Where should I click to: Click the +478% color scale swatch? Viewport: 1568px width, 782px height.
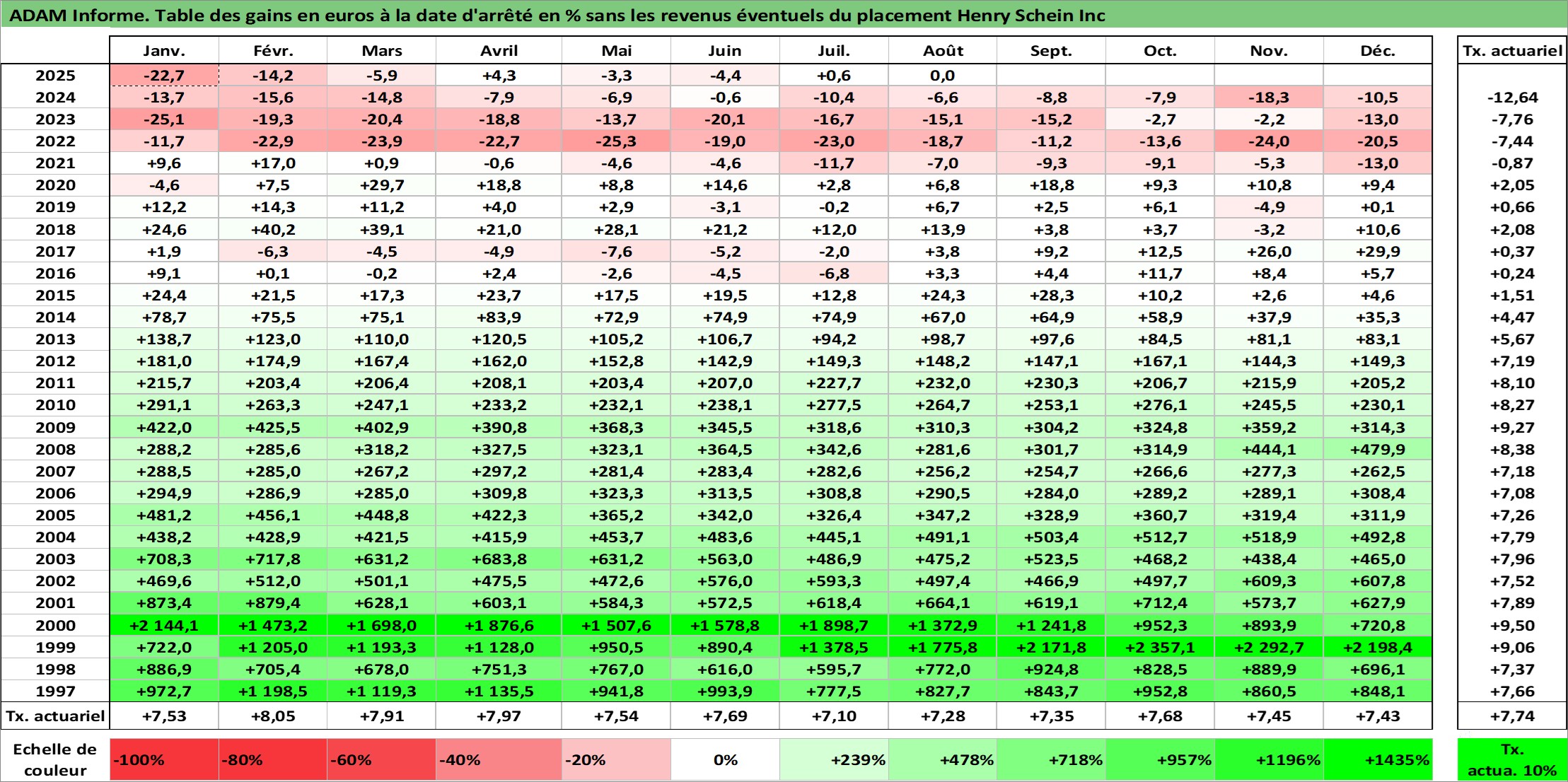(943, 759)
